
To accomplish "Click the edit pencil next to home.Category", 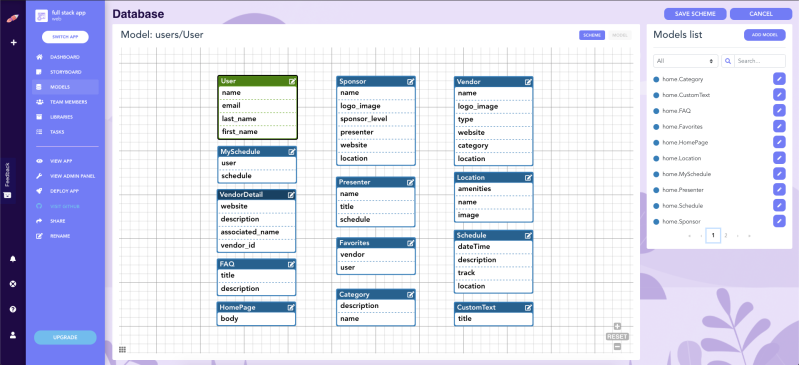I will [779, 79].
